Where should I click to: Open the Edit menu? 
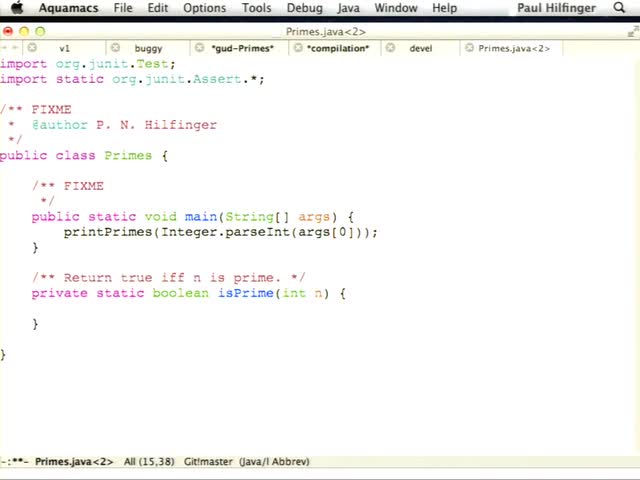(x=158, y=8)
